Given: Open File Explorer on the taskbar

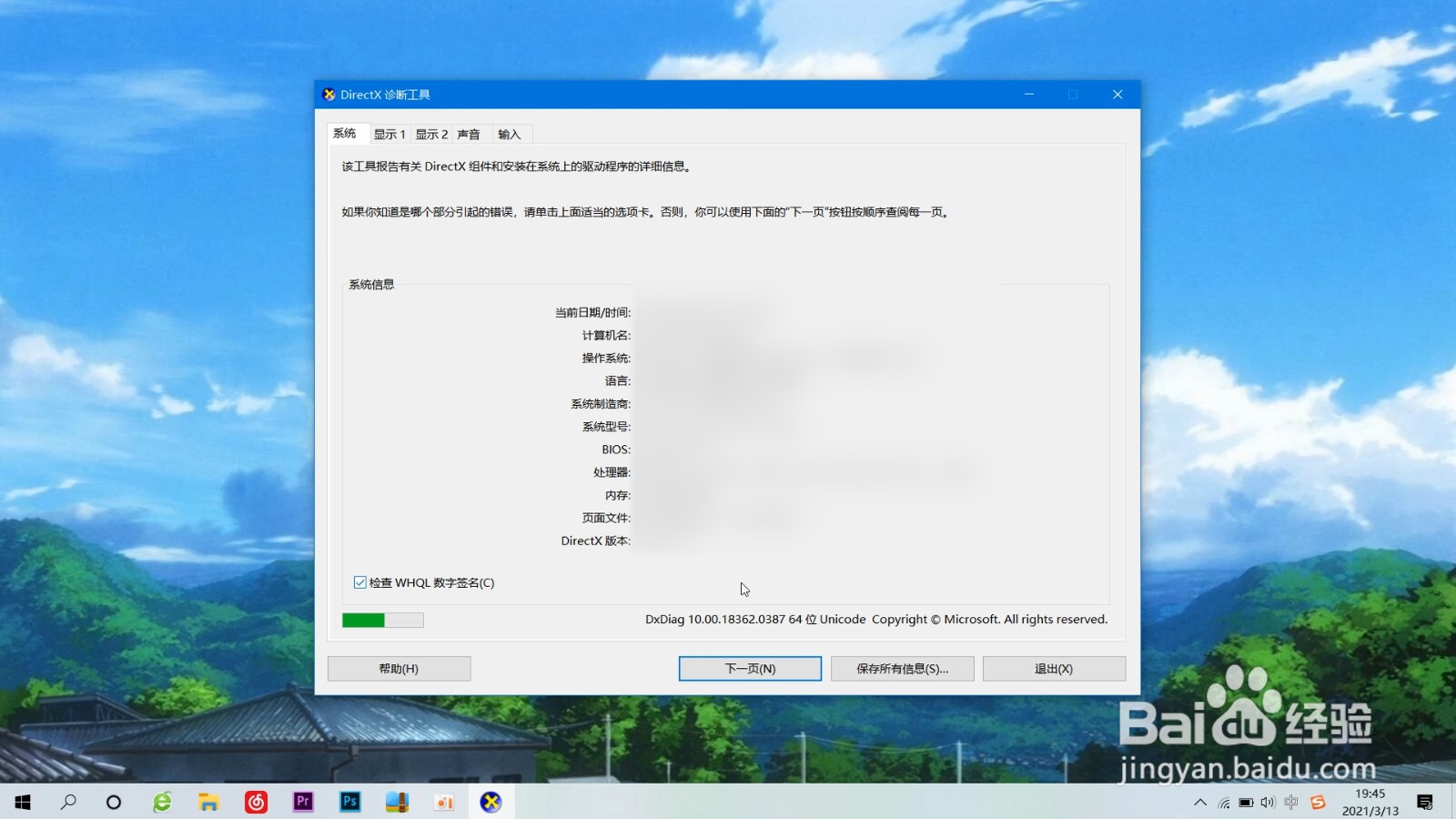Looking at the screenshot, I should [x=209, y=803].
